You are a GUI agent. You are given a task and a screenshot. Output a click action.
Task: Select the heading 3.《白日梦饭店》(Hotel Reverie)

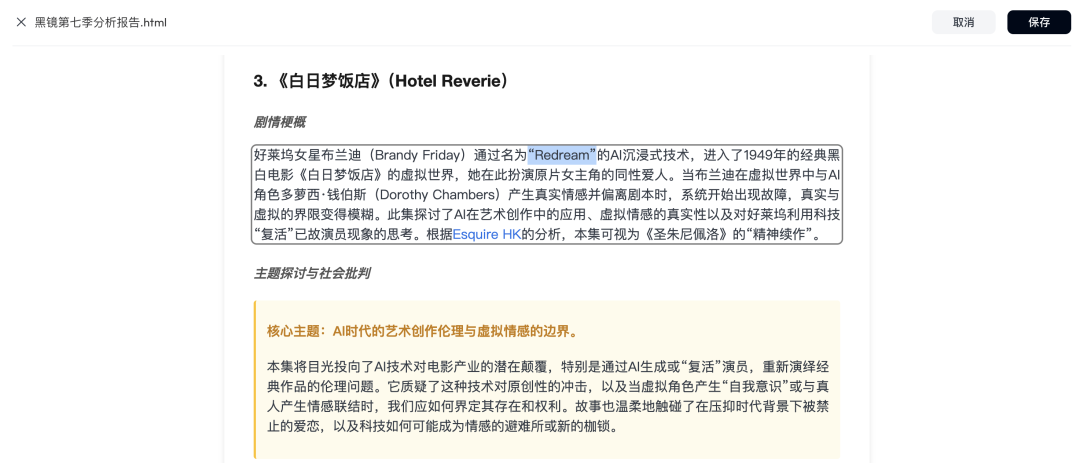coord(383,81)
